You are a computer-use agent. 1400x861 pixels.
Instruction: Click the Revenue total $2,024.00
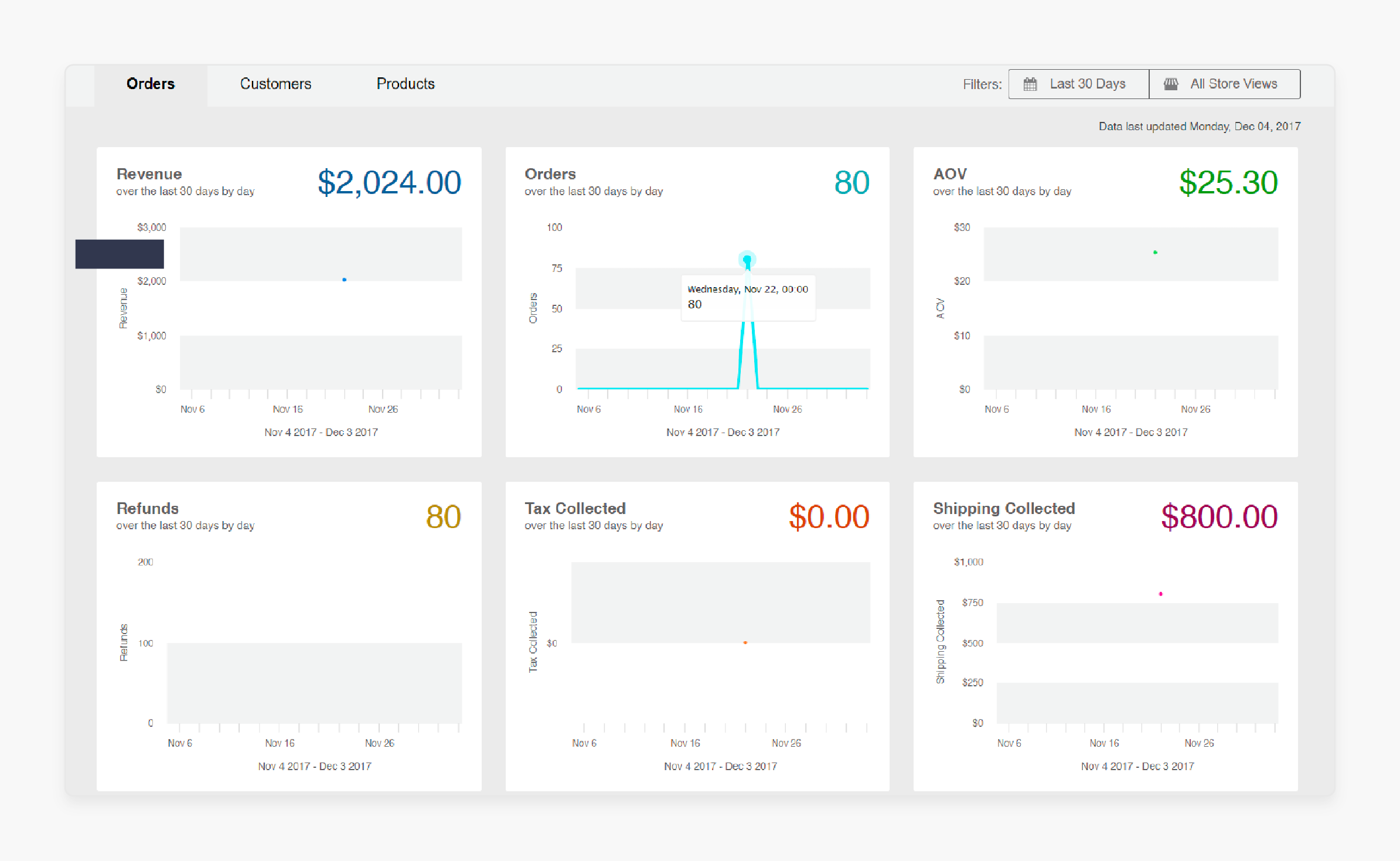click(x=390, y=182)
